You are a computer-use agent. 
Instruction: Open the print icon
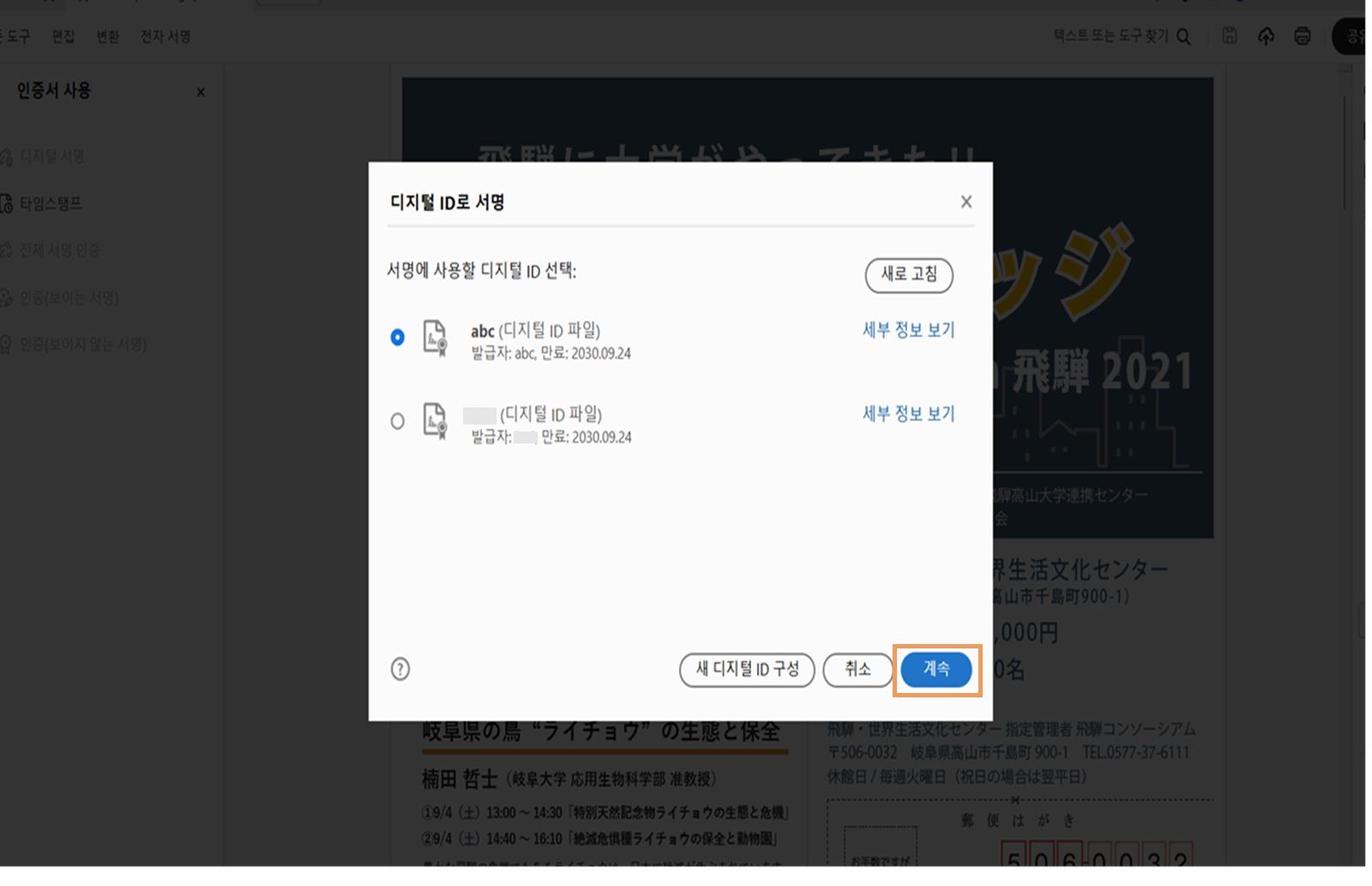click(x=1302, y=36)
